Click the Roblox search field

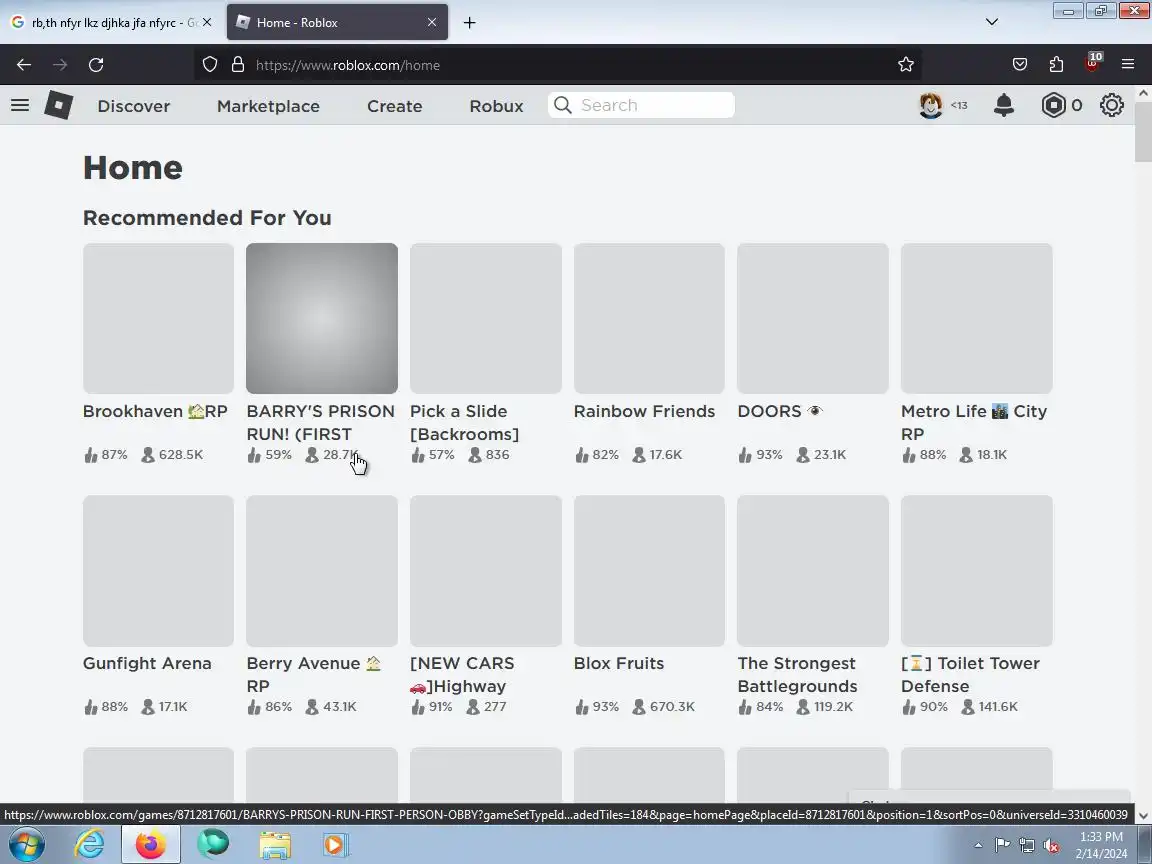(641, 105)
